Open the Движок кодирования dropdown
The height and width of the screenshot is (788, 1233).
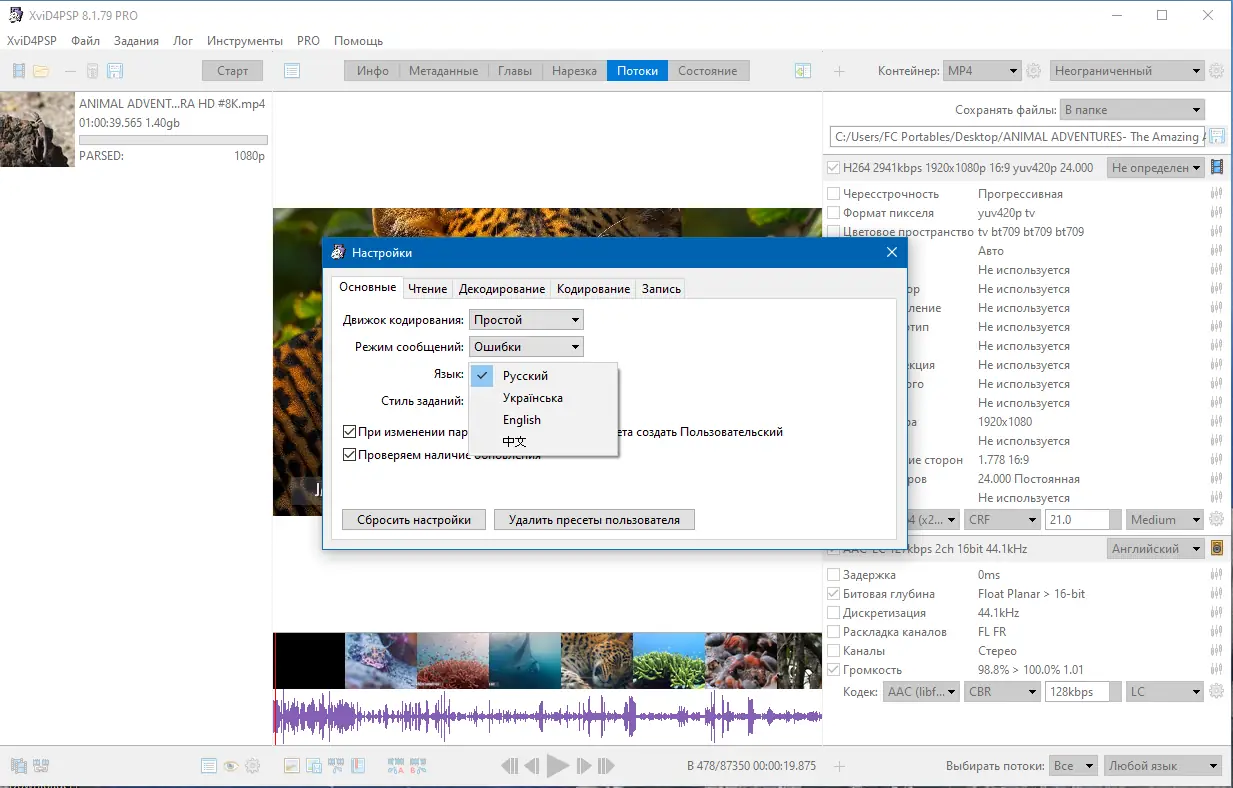[525, 318]
